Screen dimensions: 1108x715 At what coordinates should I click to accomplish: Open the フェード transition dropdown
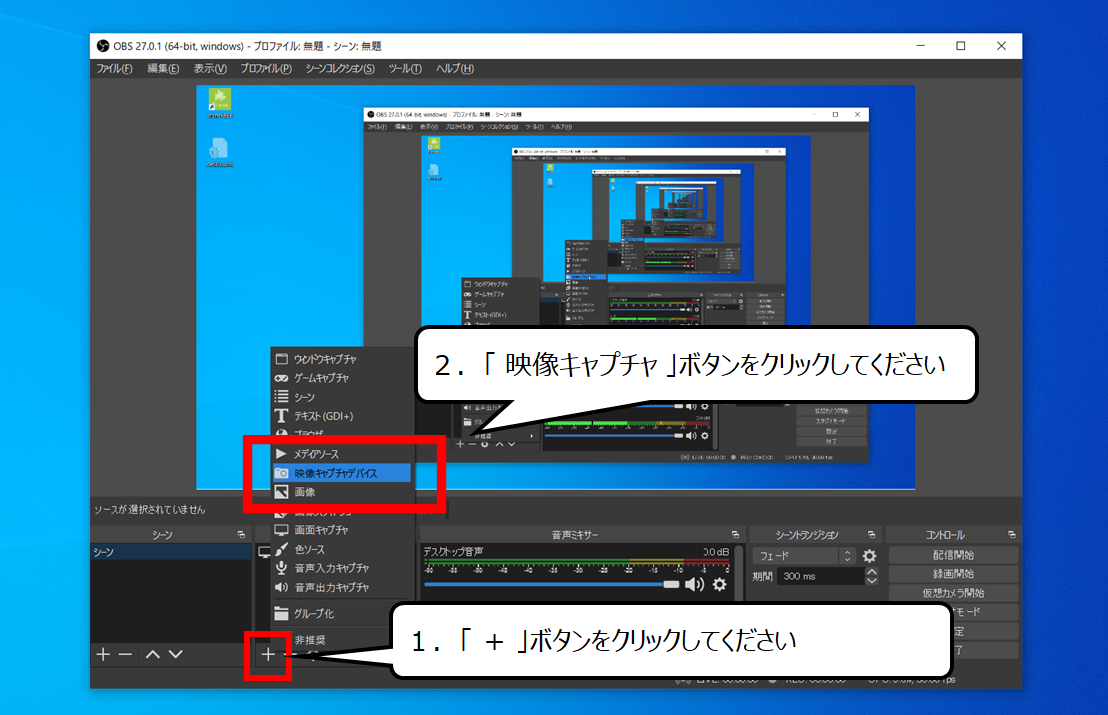coord(804,556)
